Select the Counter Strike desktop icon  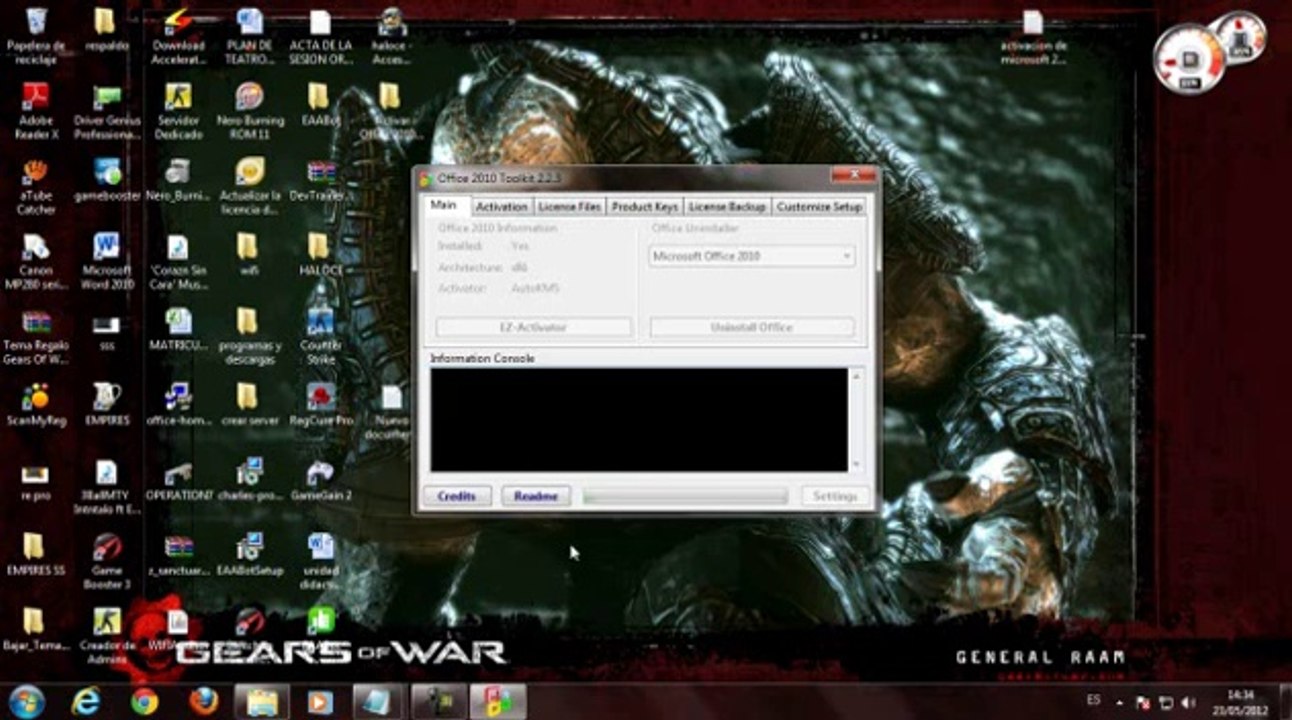[320, 336]
